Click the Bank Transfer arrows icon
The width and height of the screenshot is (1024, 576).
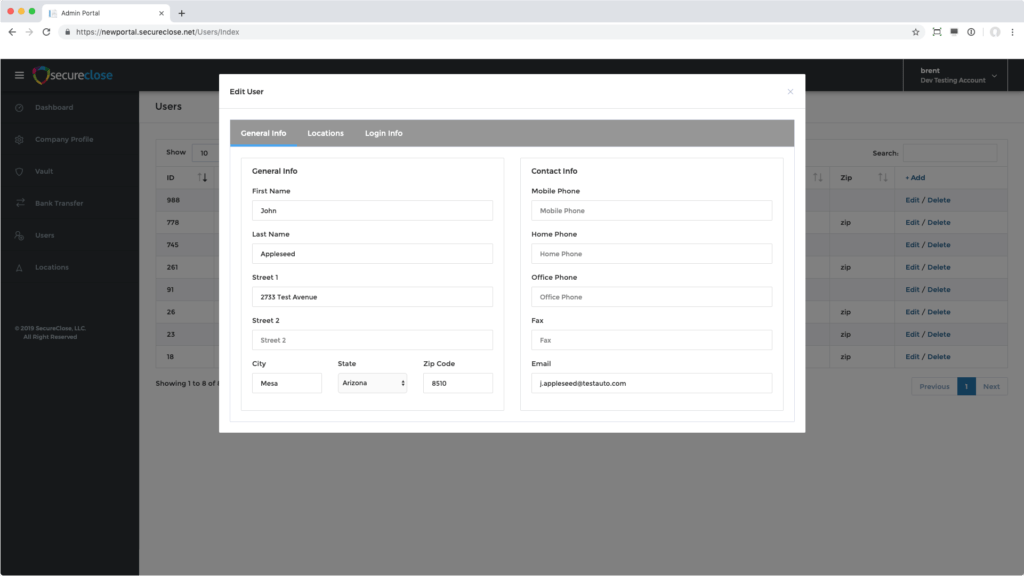(x=19, y=203)
